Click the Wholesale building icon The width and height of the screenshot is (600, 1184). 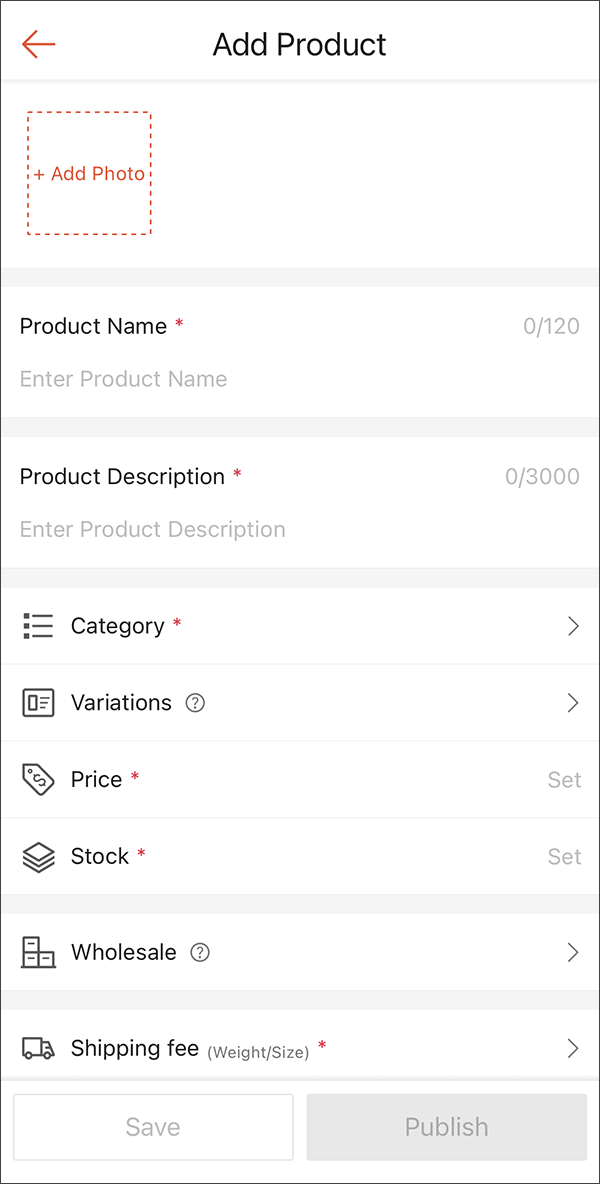[x=37, y=952]
